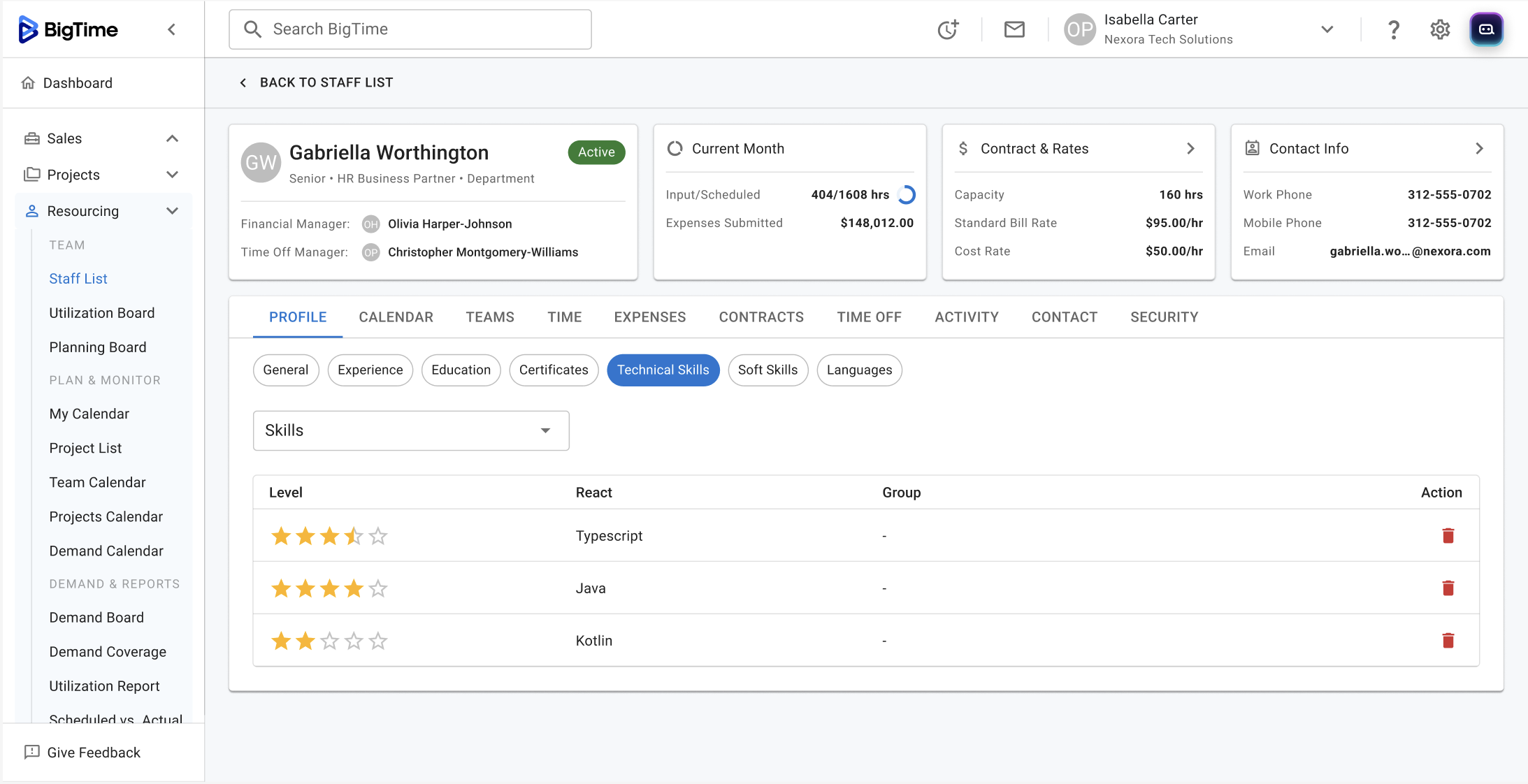Open the mail inbox icon
This screenshot has width=1528, height=784.
coord(1014,29)
